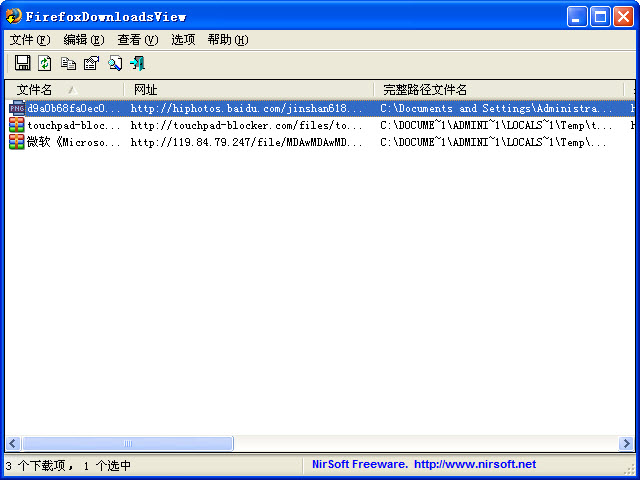The height and width of the screenshot is (480, 640).
Task: Click the Temp\... path in 微软 row
Action: pos(493,142)
